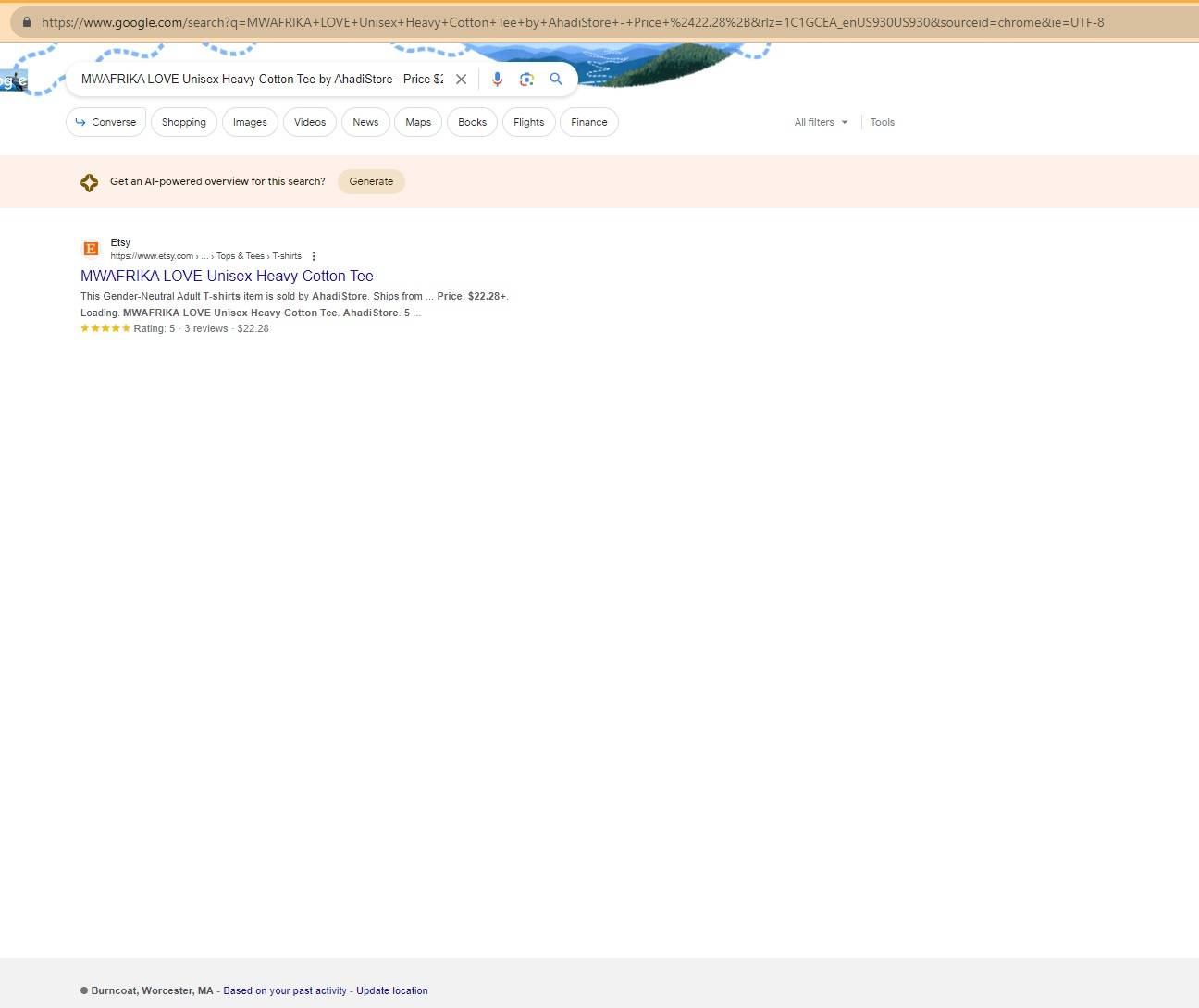Click the lock icon in address bar
Viewport: 1199px width, 1008px height.
pyautogui.click(x=26, y=22)
